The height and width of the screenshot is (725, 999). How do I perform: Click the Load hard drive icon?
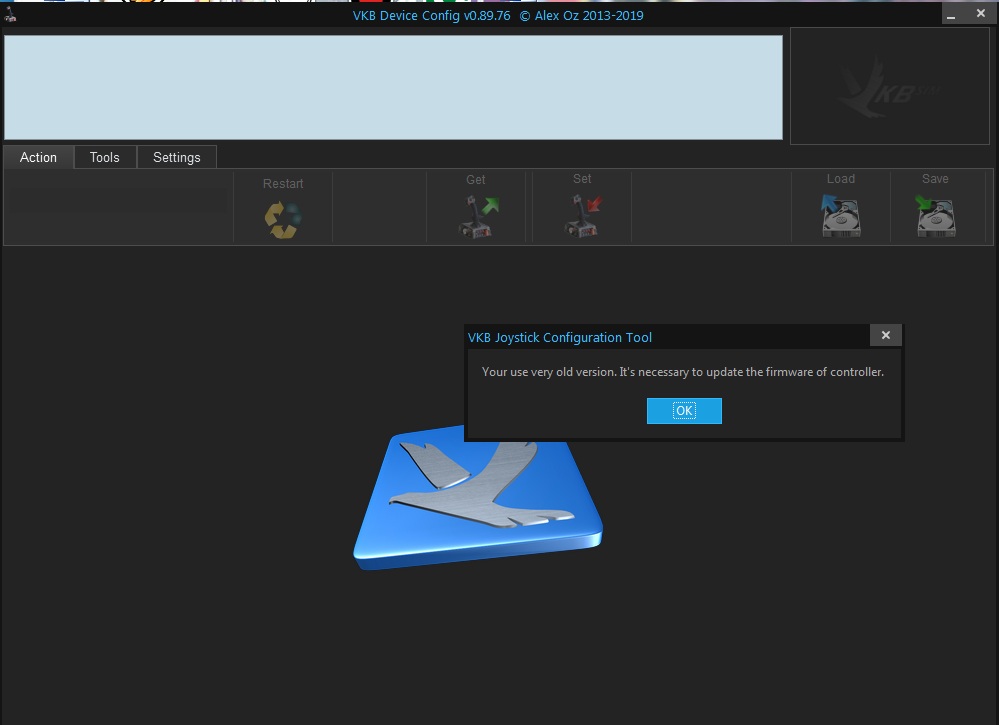click(x=840, y=216)
